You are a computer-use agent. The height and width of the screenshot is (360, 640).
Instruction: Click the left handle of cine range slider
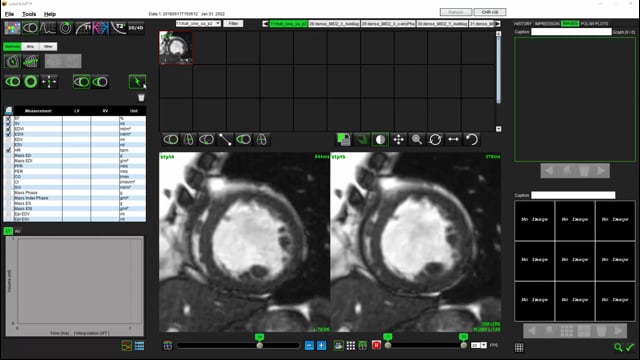(x=388, y=345)
